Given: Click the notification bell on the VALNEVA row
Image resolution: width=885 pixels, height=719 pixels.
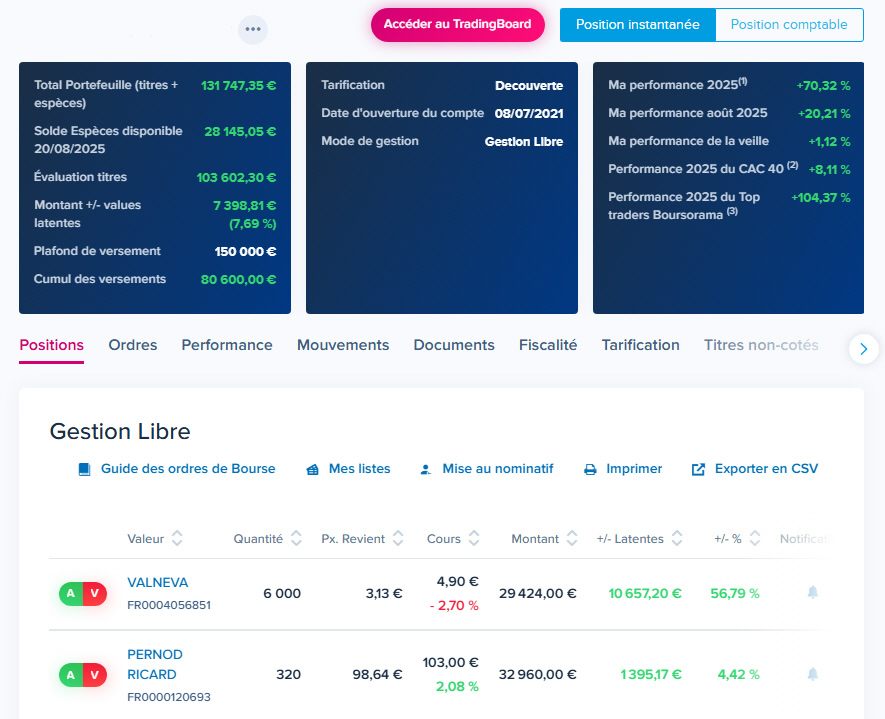Looking at the screenshot, I should click(x=812, y=593).
